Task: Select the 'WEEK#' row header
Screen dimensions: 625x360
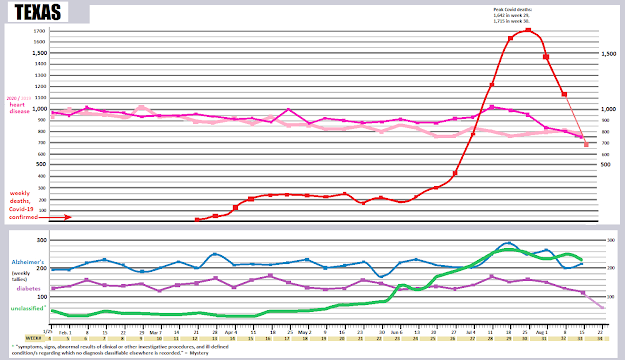Action: click(x=33, y=338)
